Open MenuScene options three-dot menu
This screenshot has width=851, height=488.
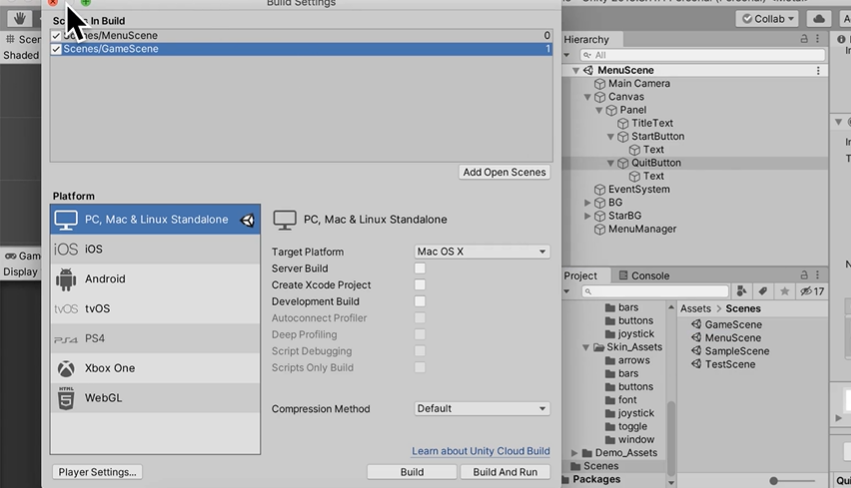pos(818,71)
